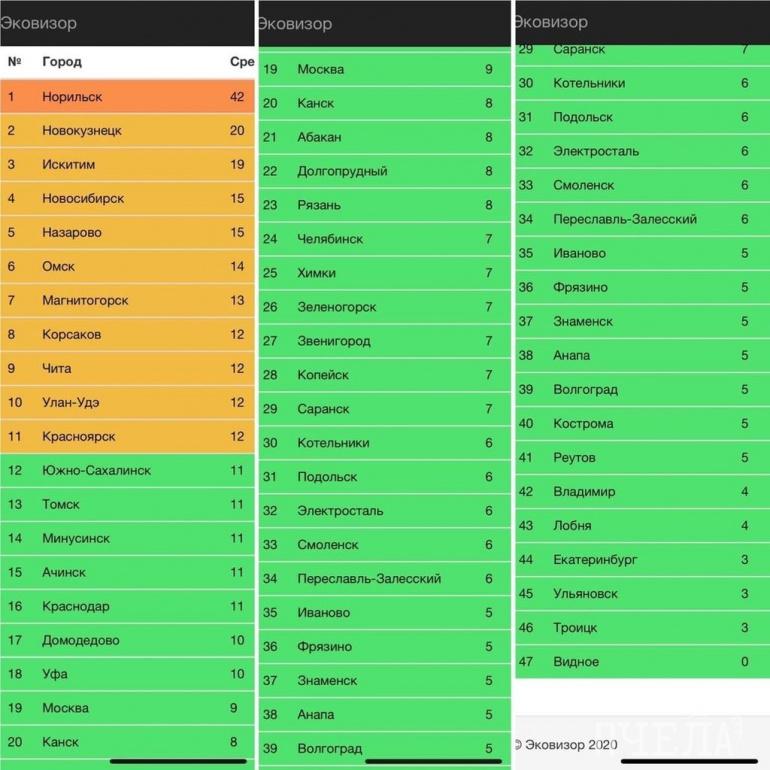Click the © Эковизор 2020 footer link

click(565, 744)
